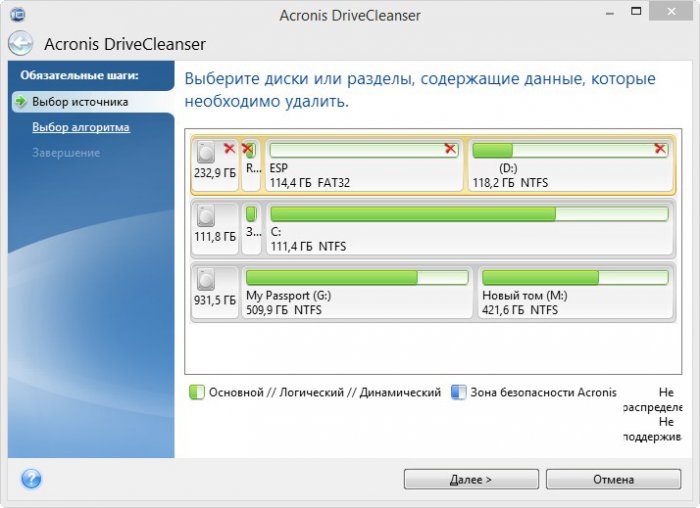Click the back arrow in the header

tap(20, 44)
